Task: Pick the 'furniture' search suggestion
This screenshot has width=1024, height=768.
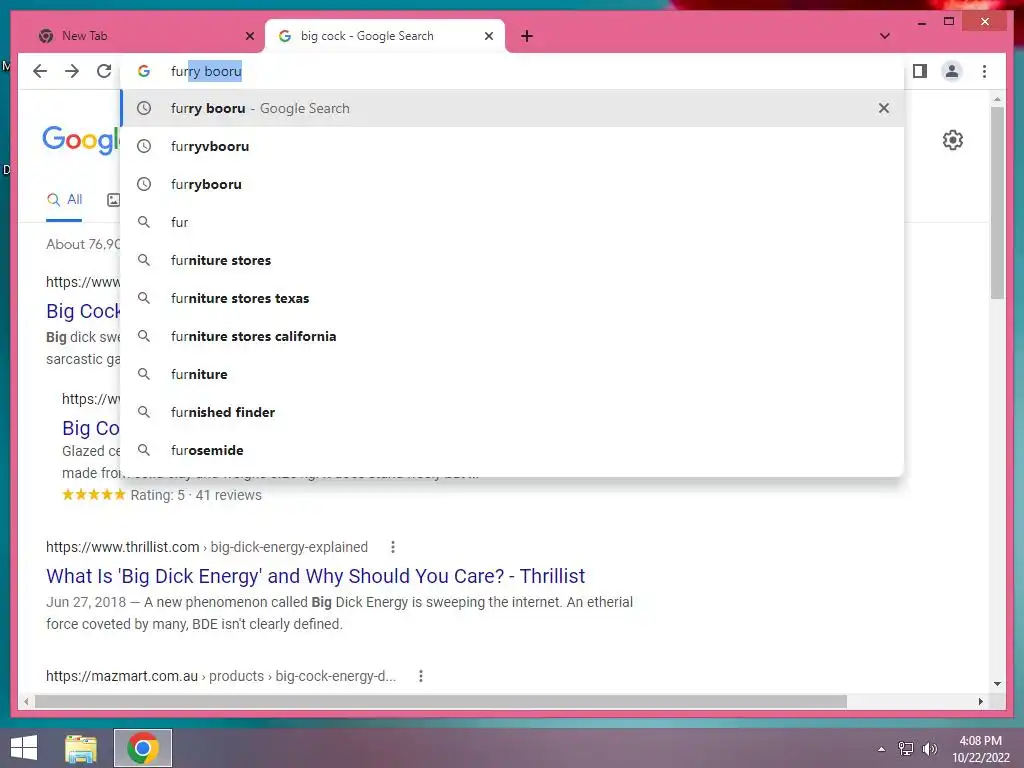Action: tap(512, 374)
